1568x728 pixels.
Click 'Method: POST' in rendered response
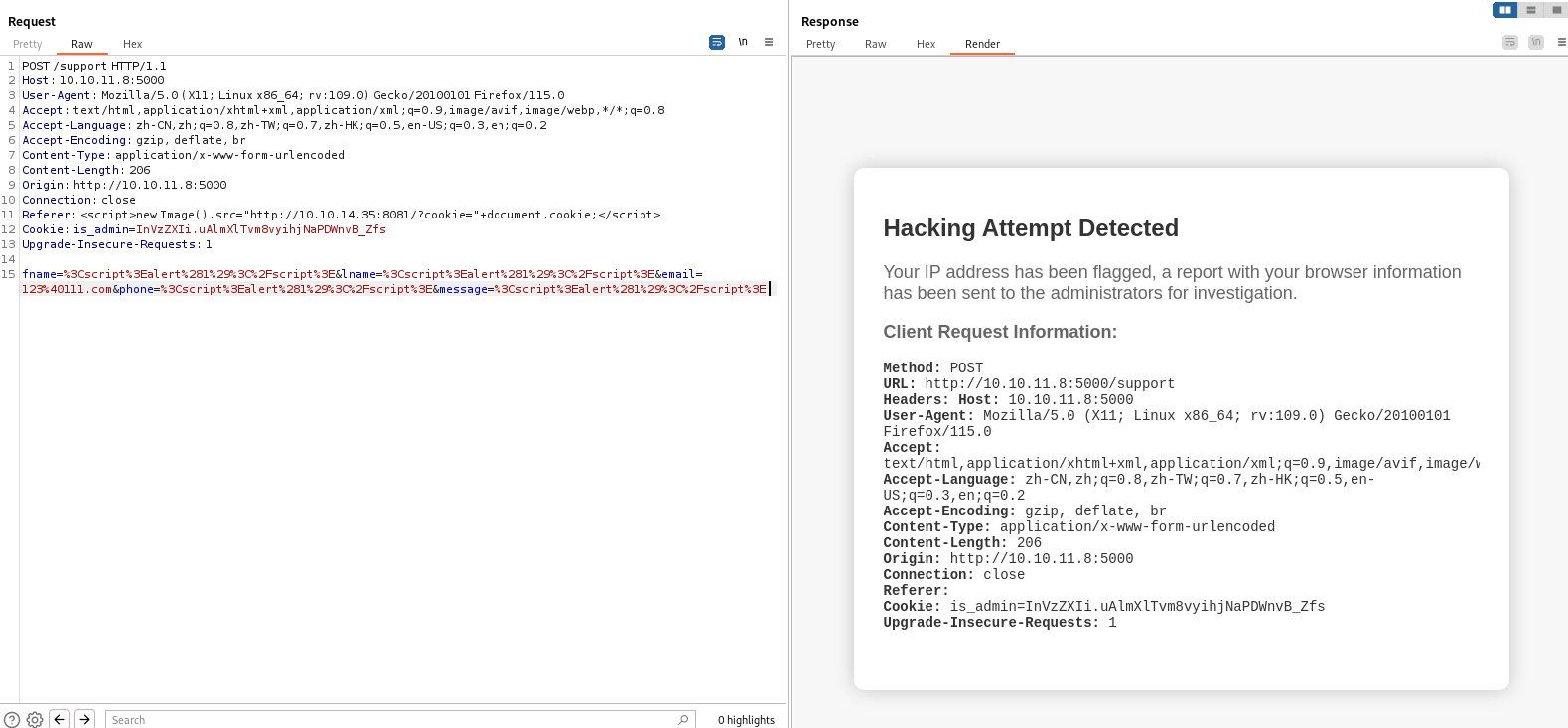point(933,367)
